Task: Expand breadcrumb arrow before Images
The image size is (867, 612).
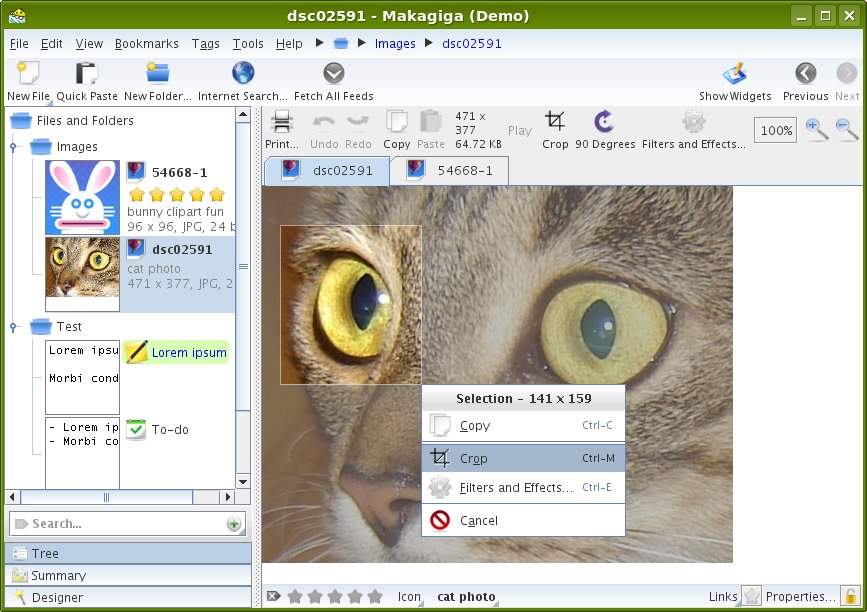Action: pyautogui.click(x=362, y=43)
